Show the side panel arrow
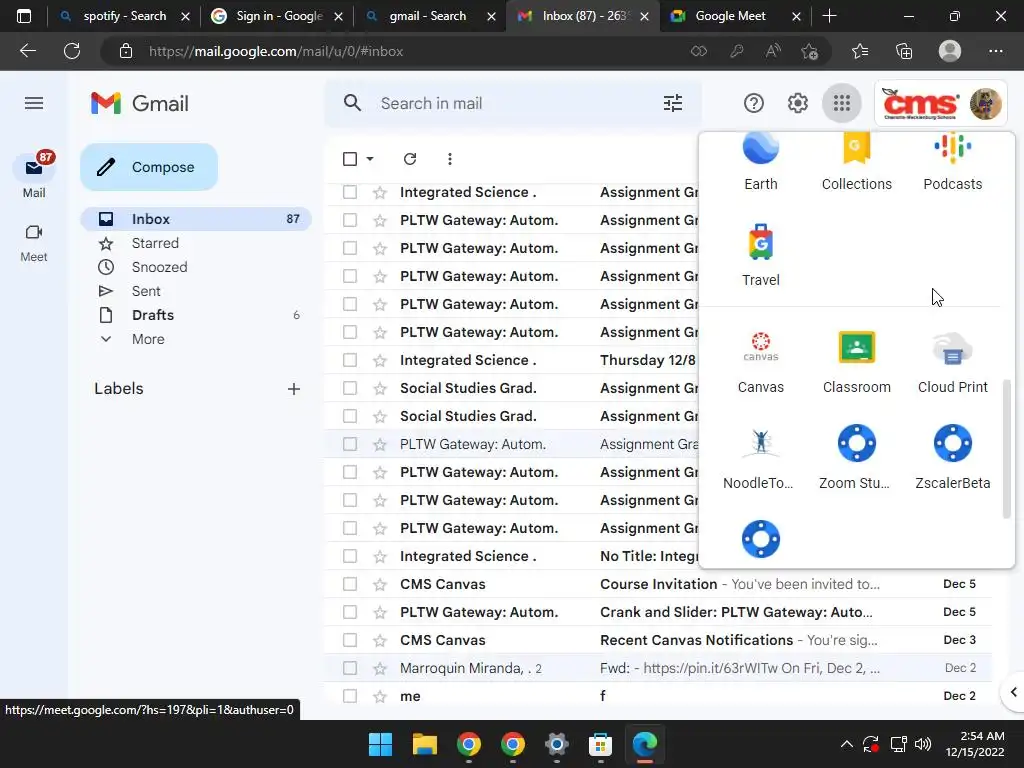The width and height of the screenshot is (1024, 768). [1013, 692]
